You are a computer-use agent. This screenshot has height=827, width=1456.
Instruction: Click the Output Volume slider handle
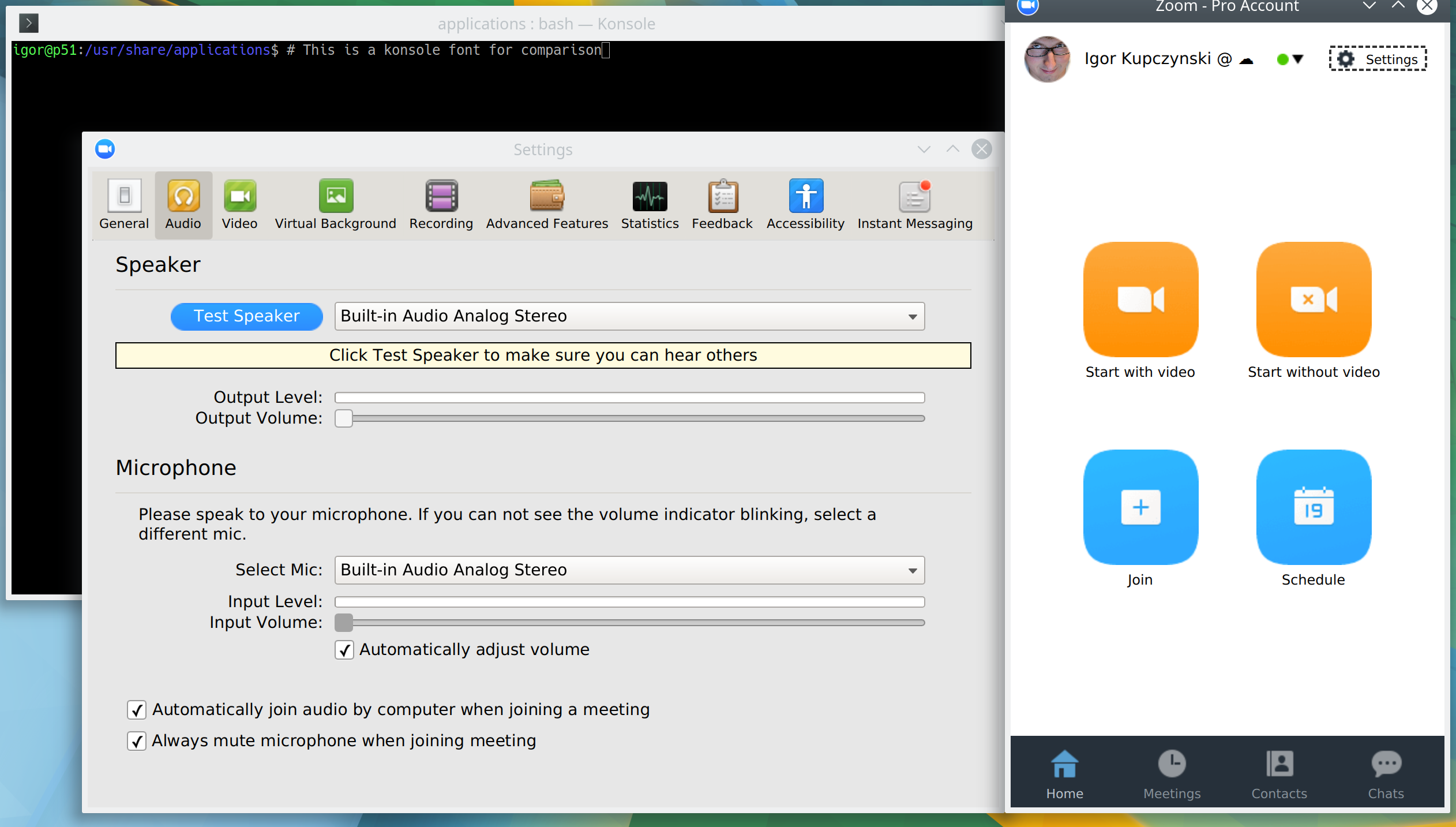click(344, 418)
